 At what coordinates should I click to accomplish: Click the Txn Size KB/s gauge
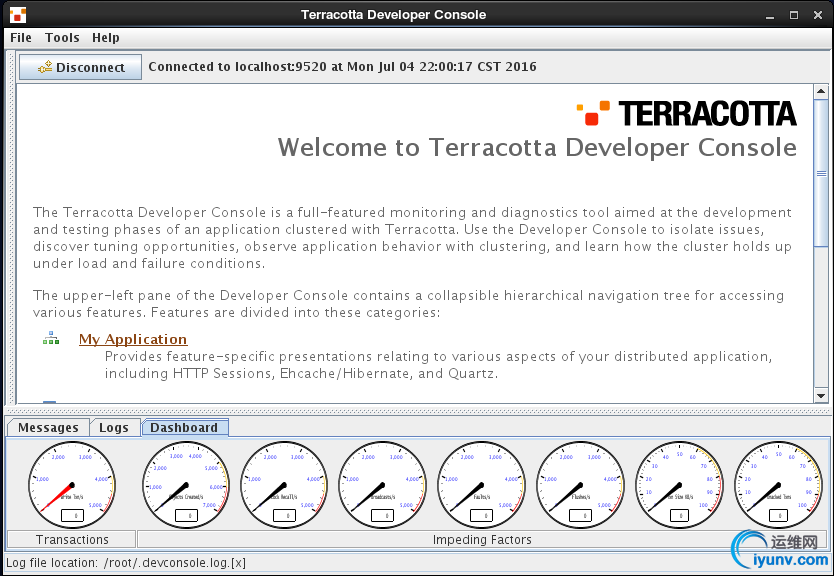point(679,485)
